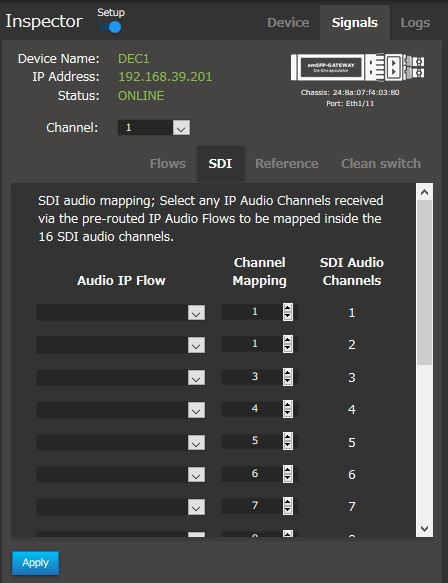Open Audio IP Flow dropdown for SDI channel 7

click(x=121, y=507)
